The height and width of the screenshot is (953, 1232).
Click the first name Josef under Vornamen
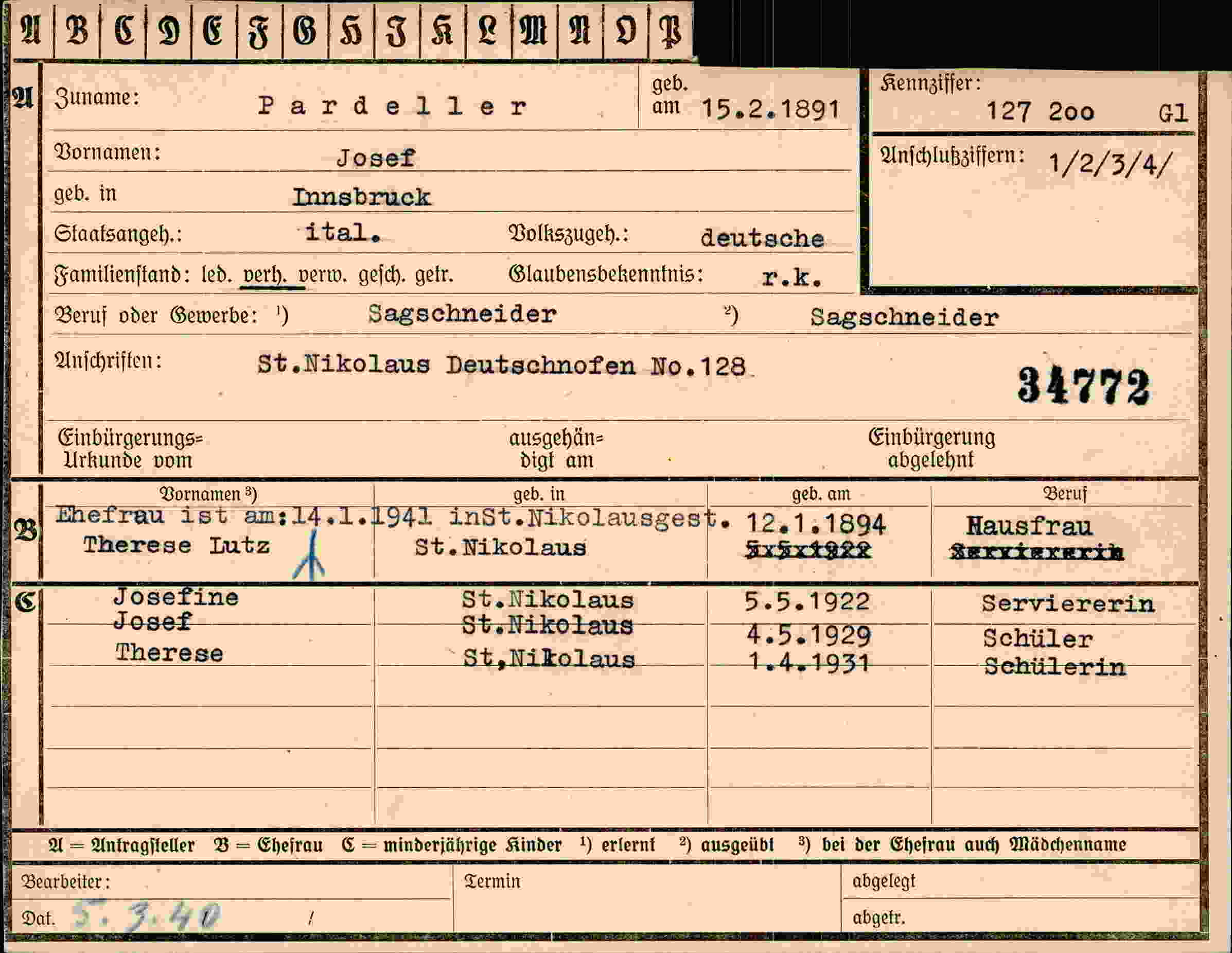tap(376, 158)
